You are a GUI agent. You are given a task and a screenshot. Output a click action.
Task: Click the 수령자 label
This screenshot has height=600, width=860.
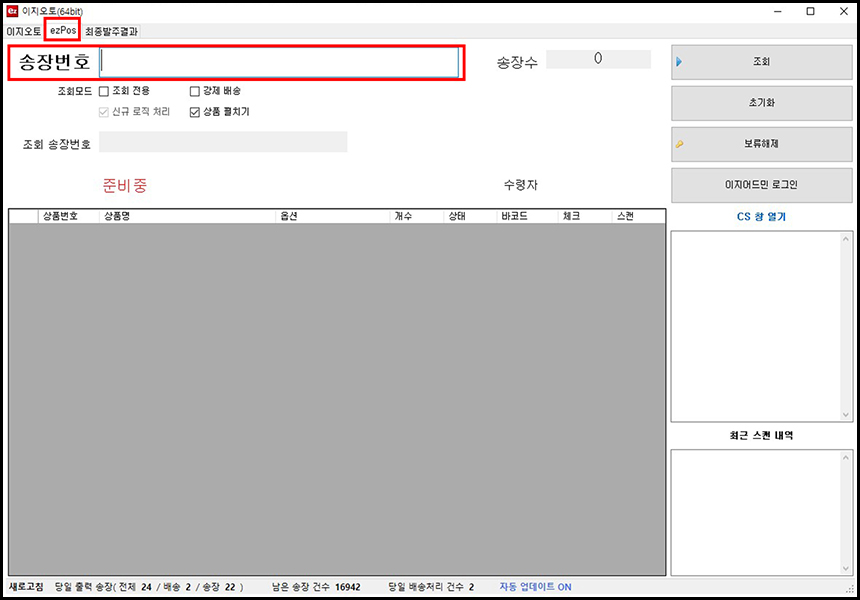point(520,185)
